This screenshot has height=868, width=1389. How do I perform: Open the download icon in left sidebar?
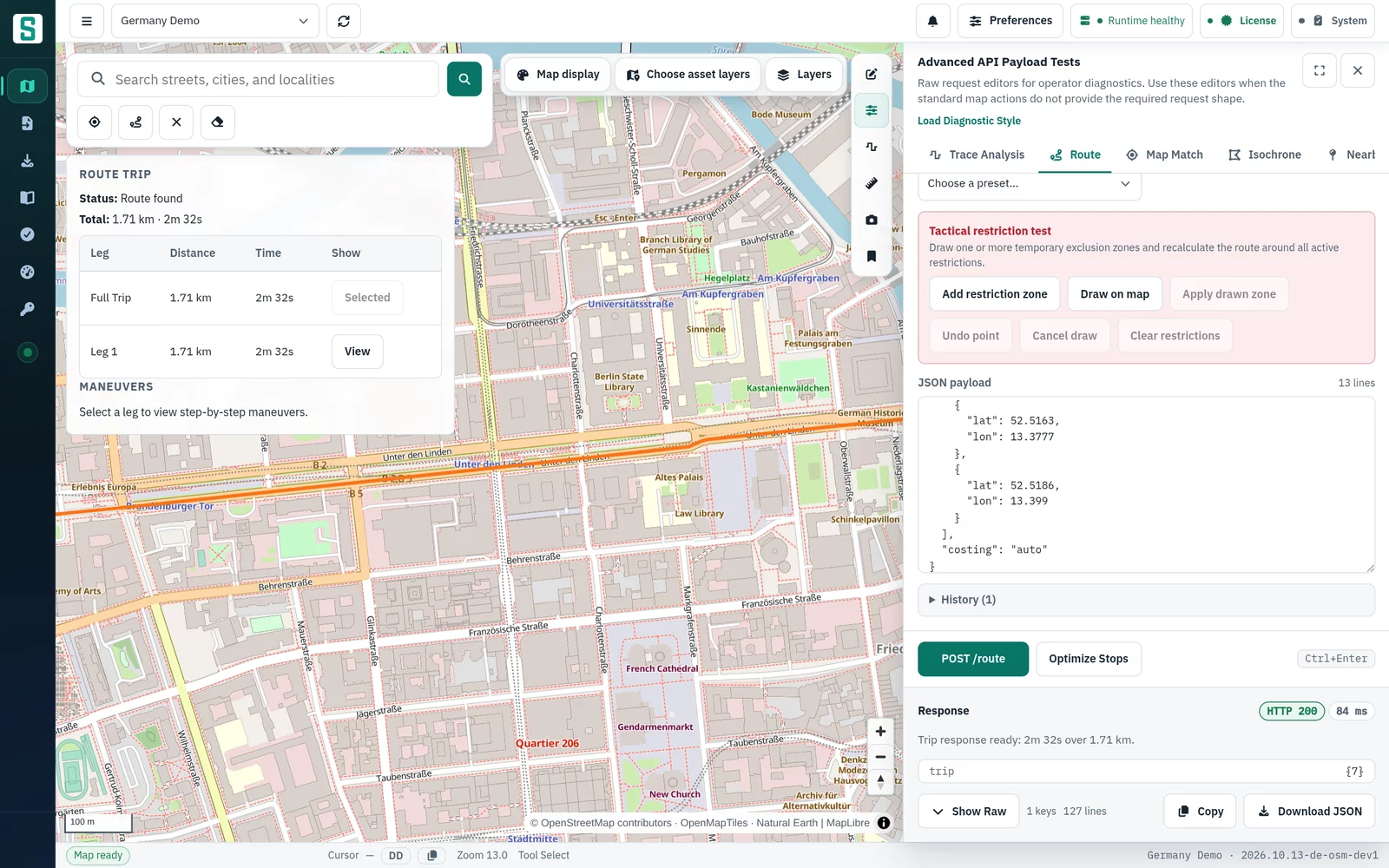coord(27,161)
